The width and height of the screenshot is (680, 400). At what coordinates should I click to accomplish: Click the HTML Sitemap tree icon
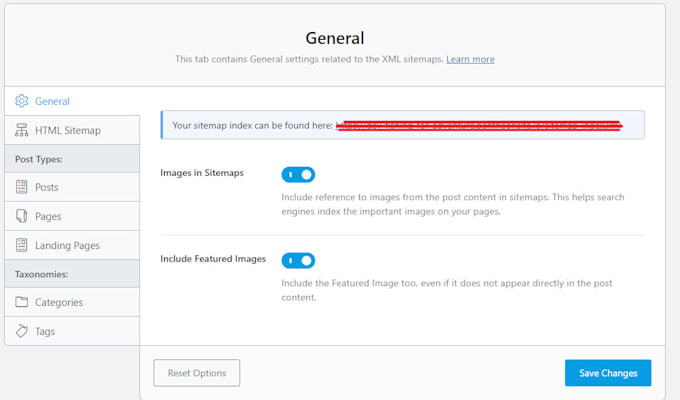[x=21, y=130]
